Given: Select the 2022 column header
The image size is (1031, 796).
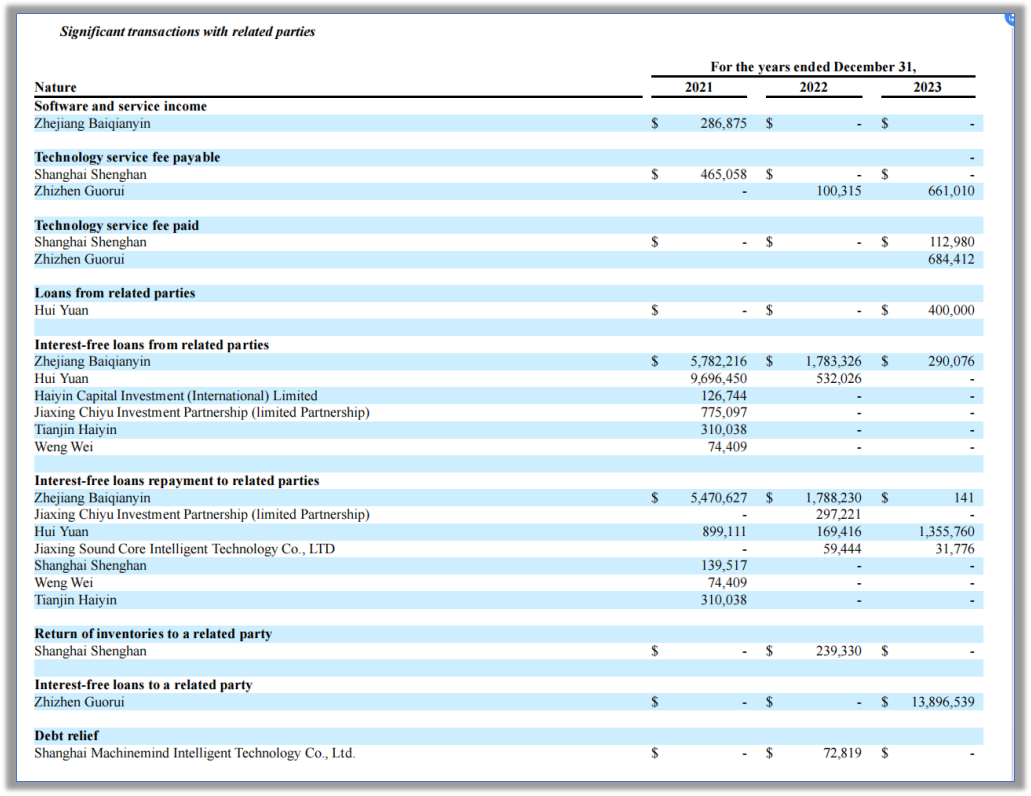Looking at the screenshot, I should 813,87.
